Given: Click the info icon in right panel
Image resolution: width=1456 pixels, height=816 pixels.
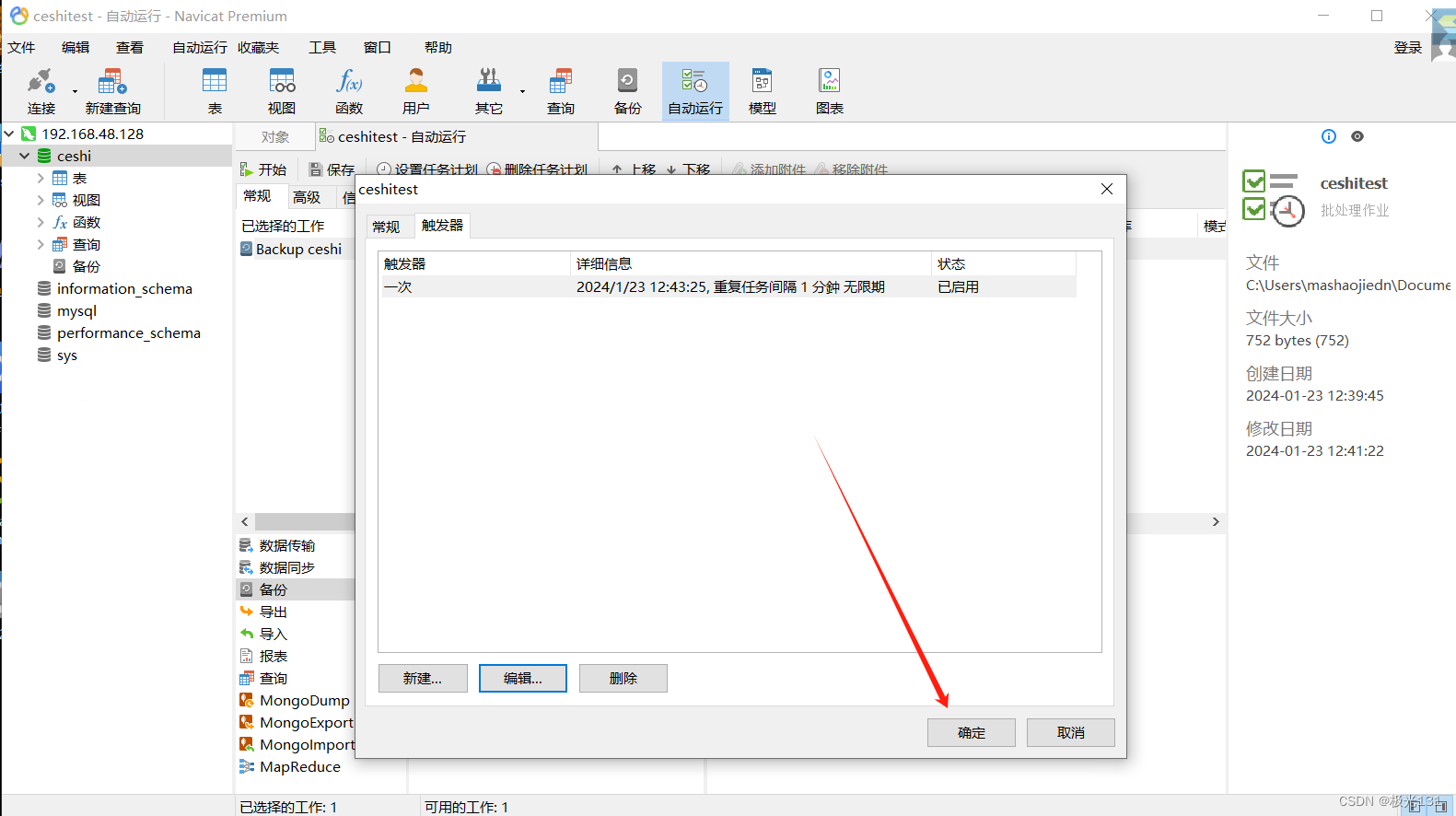Looking at the screenshot, I should 1328,136.
